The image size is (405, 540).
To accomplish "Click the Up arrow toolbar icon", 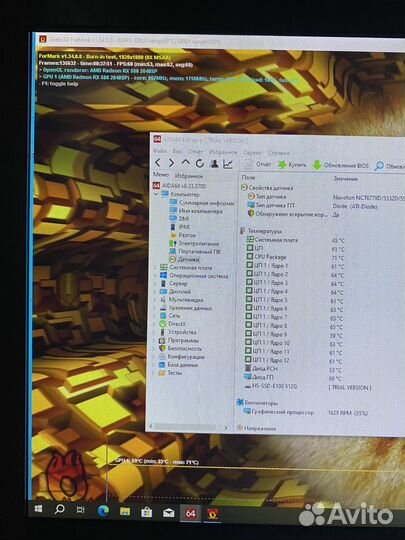I will 186,163.
